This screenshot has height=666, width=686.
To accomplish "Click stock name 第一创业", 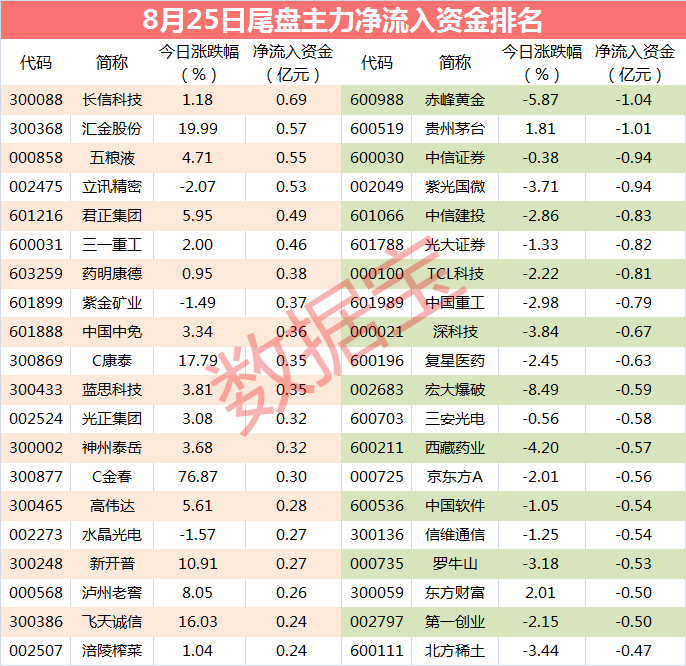I will (455, 622).
